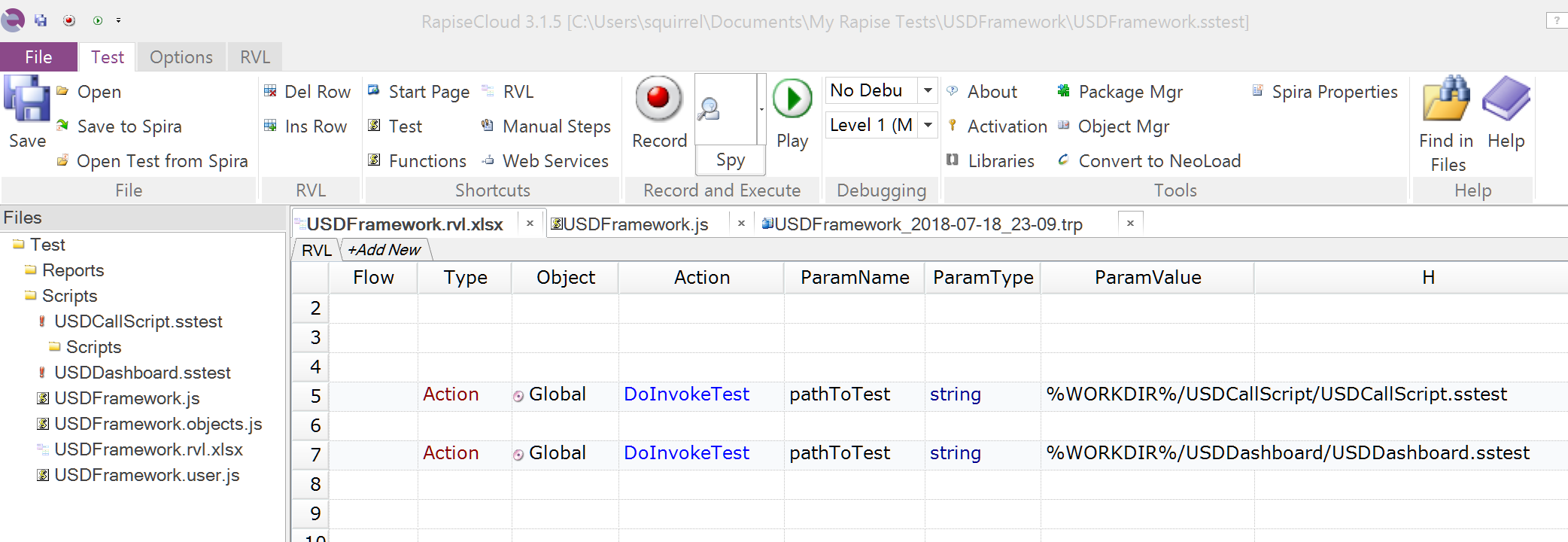Expand the No Debug dropdown
1568x542 pixels.
[928, 90]
